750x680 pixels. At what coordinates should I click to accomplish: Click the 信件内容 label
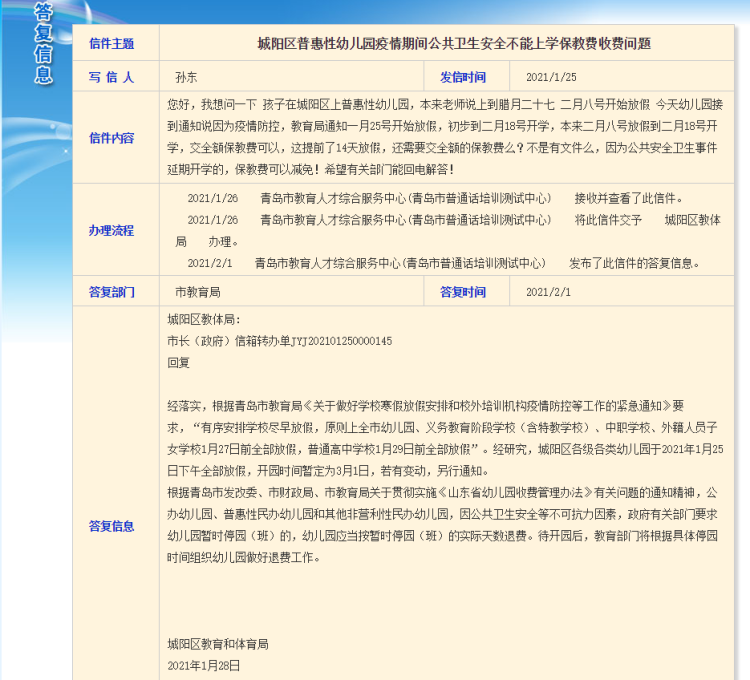(111, 138)
